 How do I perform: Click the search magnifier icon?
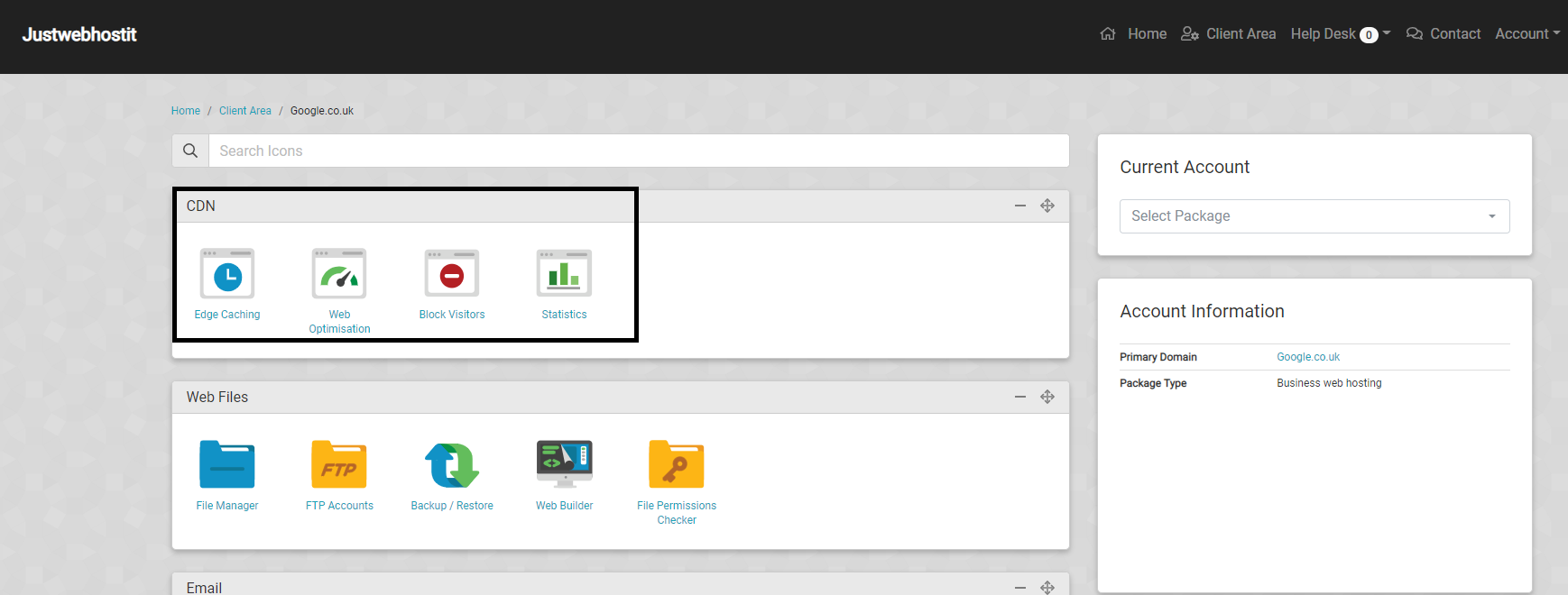pyautogui.click(x=190, y=151)
